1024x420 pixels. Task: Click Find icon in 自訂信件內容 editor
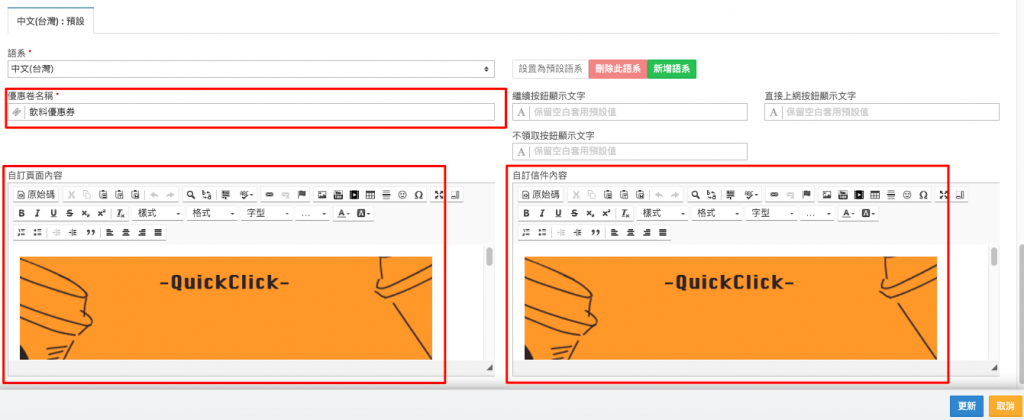[x=696, y=194]
